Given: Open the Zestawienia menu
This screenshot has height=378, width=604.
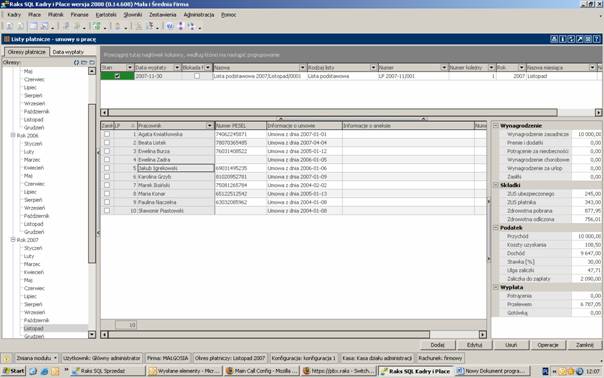Looking at the screenshot, I should pos(163,15).
